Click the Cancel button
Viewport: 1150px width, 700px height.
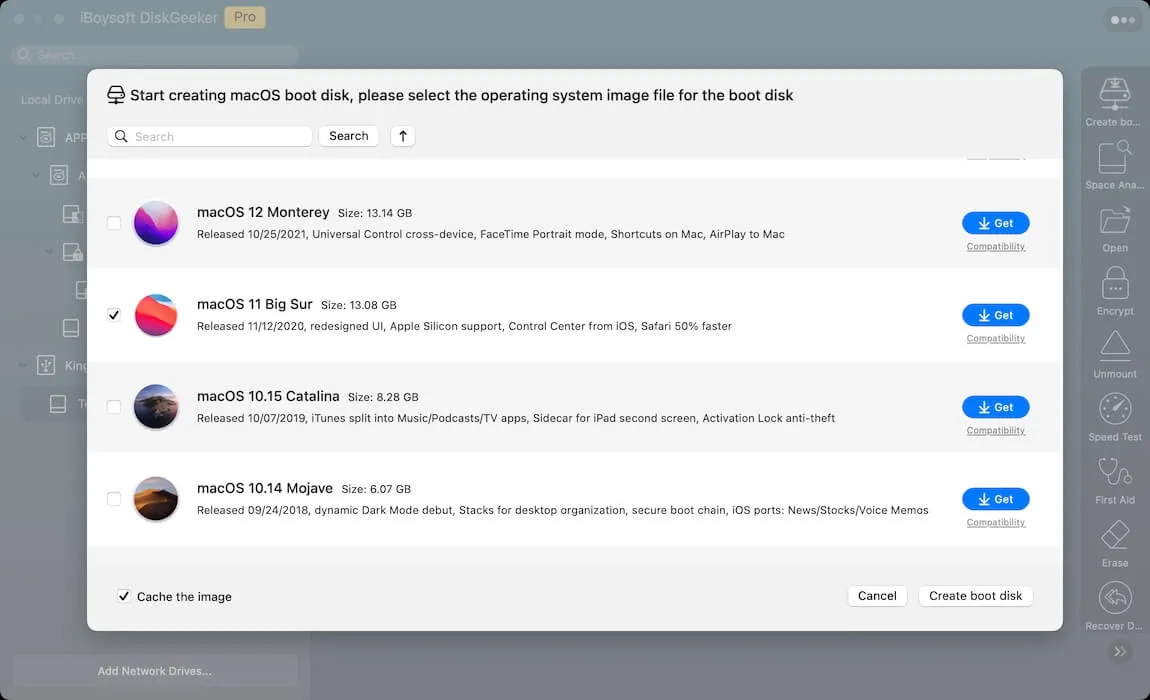(877, 596)
